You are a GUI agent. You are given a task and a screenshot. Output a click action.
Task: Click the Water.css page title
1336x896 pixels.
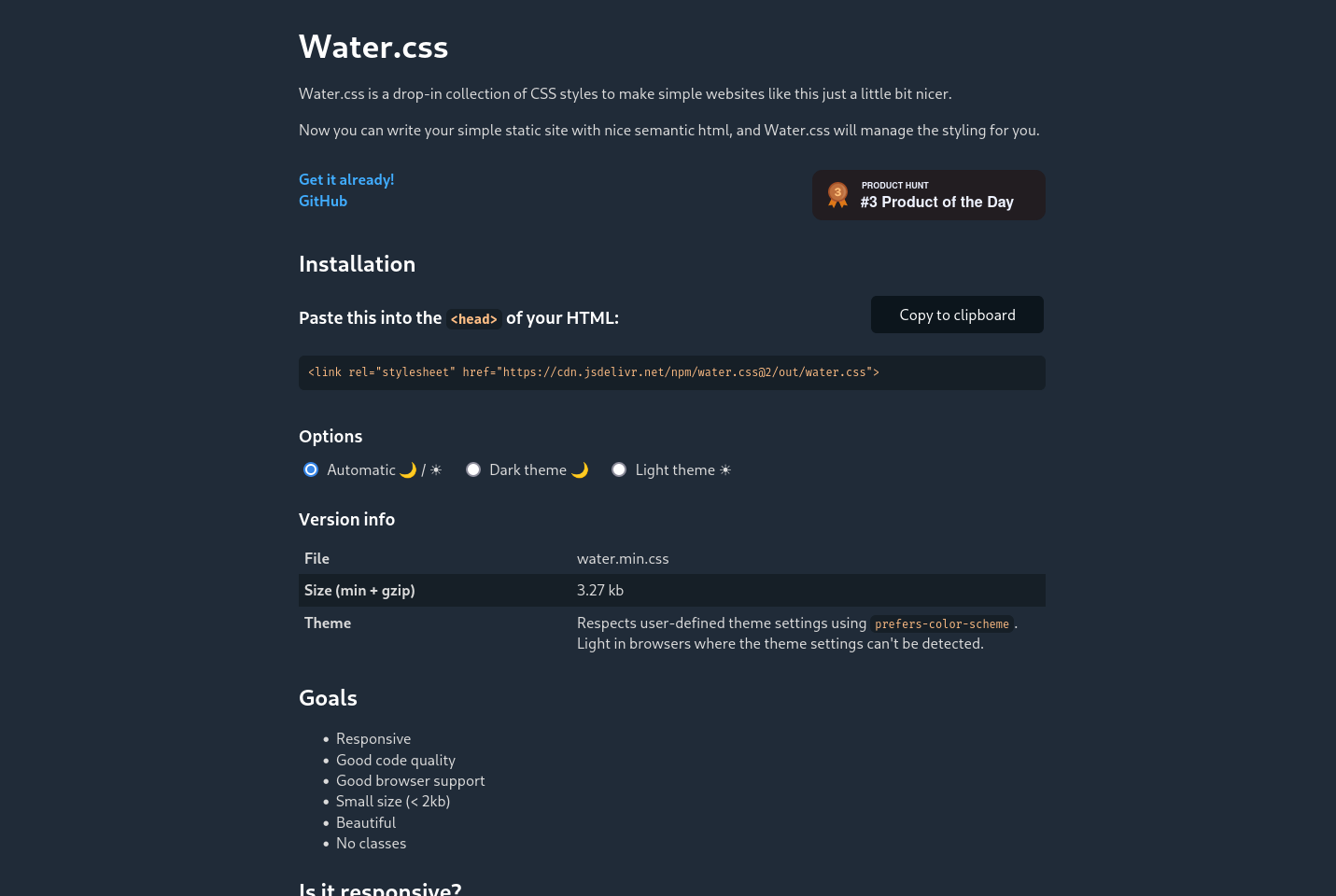tap(373, 47)
